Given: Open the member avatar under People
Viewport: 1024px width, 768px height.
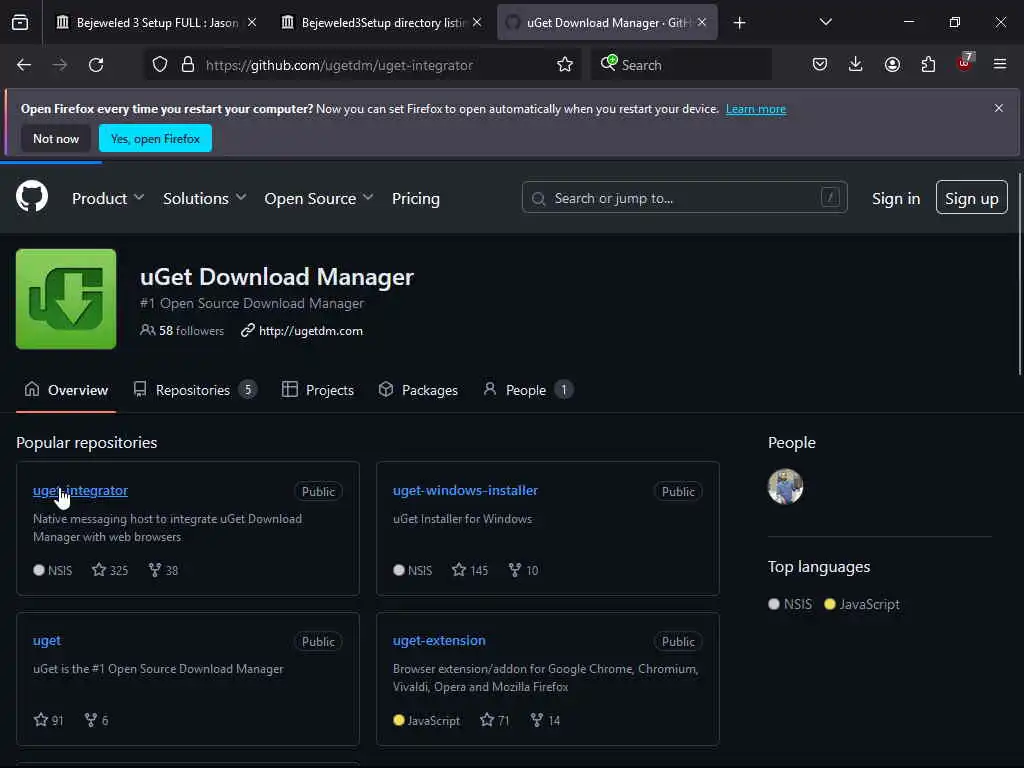Looking at the screenshot, I should pos(785,487).
